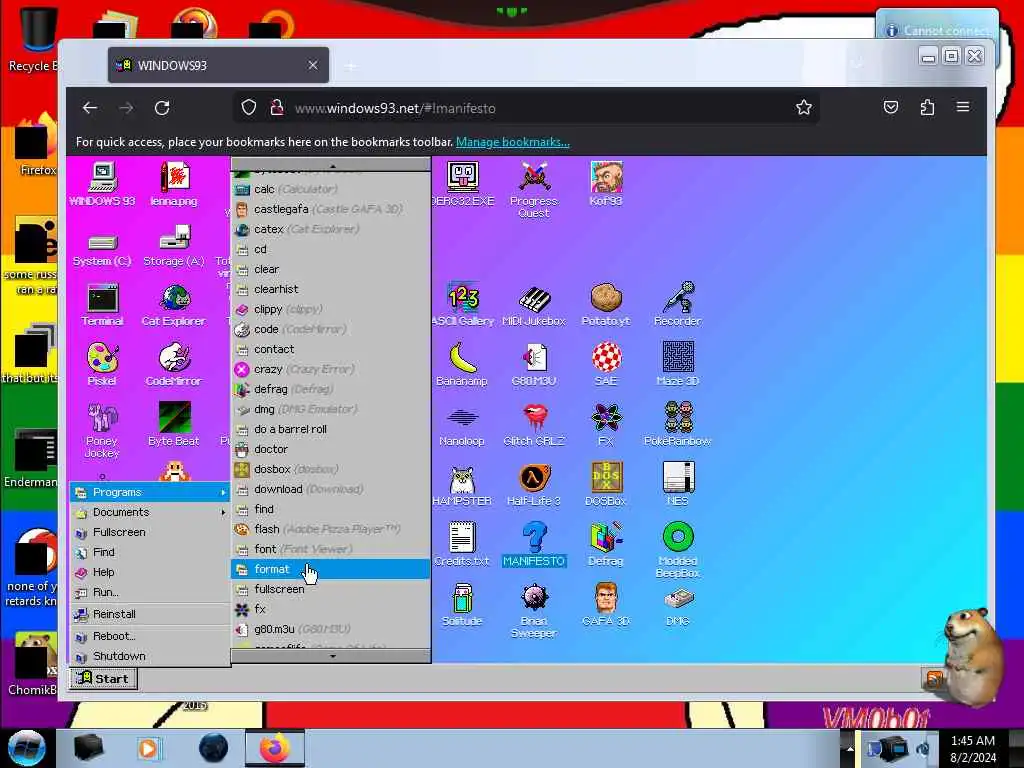Open Credits.txt file icon
This screenshot has height=768, width=1024.
[462, 544]
